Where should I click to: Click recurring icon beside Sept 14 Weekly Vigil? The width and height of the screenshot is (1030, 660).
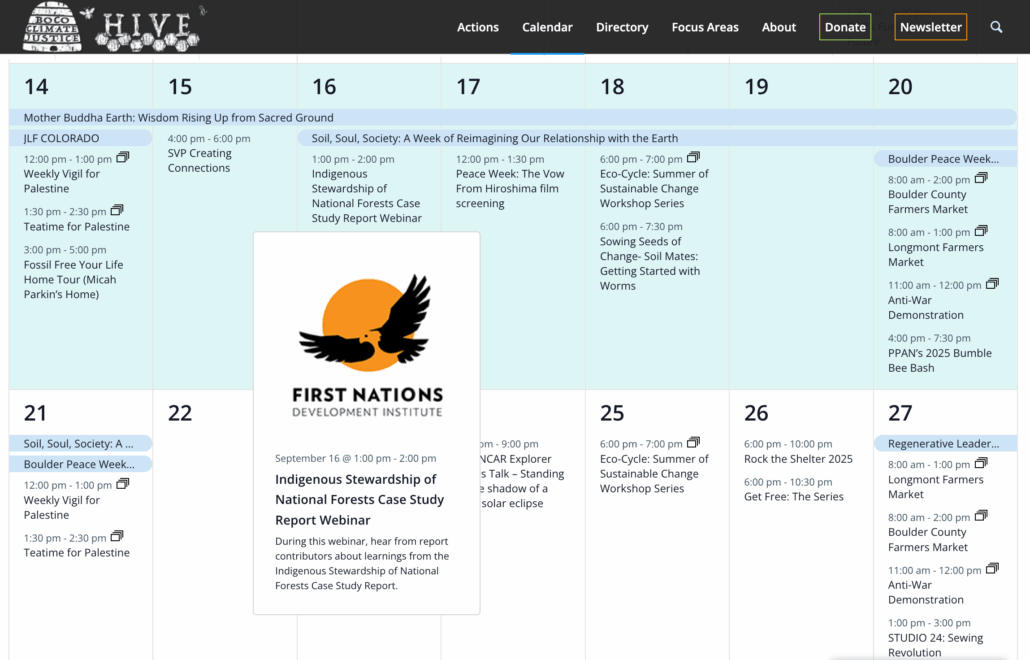tap(123, 158)
